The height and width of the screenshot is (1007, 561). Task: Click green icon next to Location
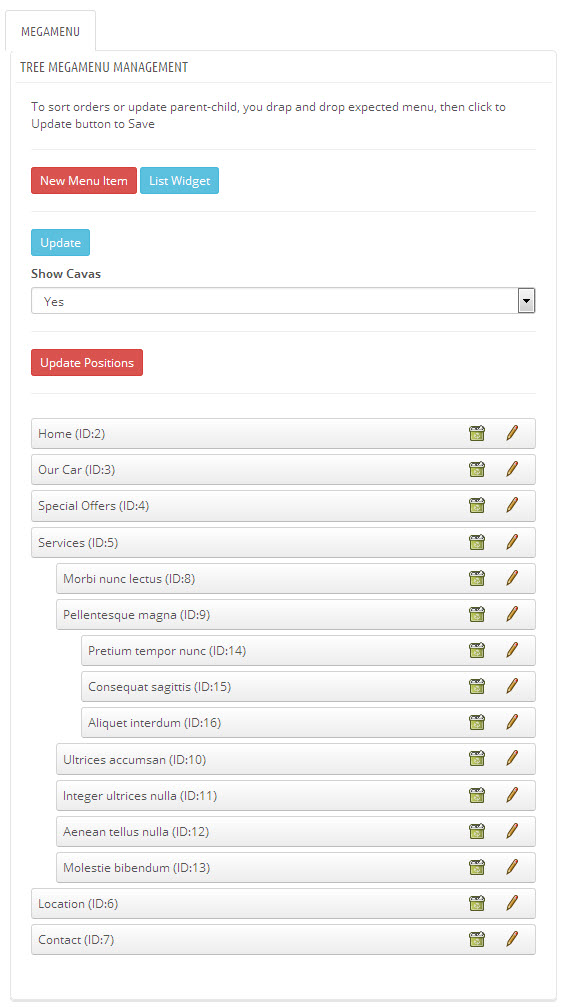point(477,904)
